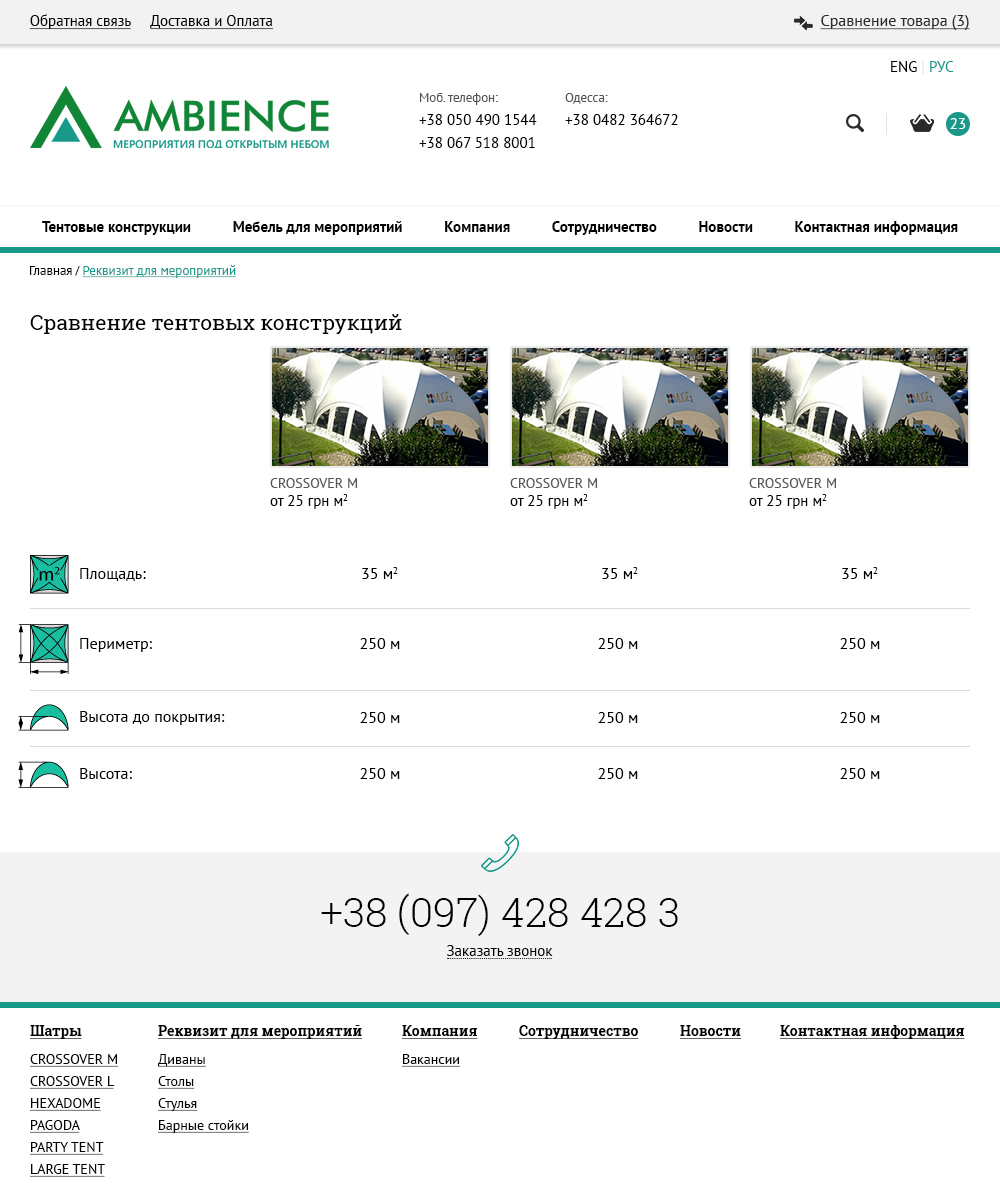Open Мебель для мероприятий menu
Image resolution: width=1000 pixels, height=1204 pixels.
pos(317,227)
